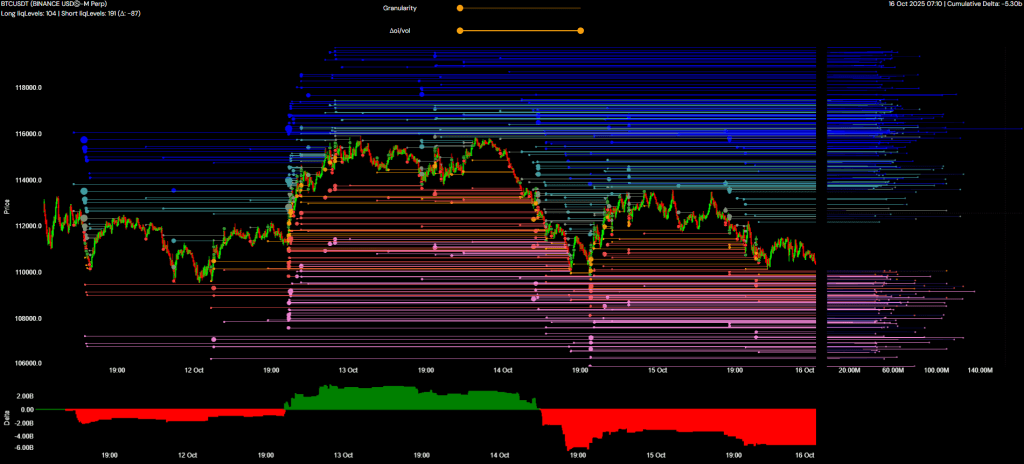
Task: Click the Long liqLevels and Short liqLevels readout
Action: pos(70,12)
